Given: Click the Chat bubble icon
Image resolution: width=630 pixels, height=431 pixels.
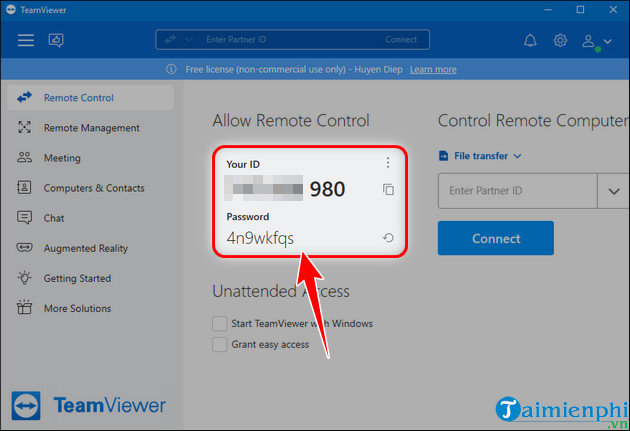Looking at the screenshot, I should (25, 218).
